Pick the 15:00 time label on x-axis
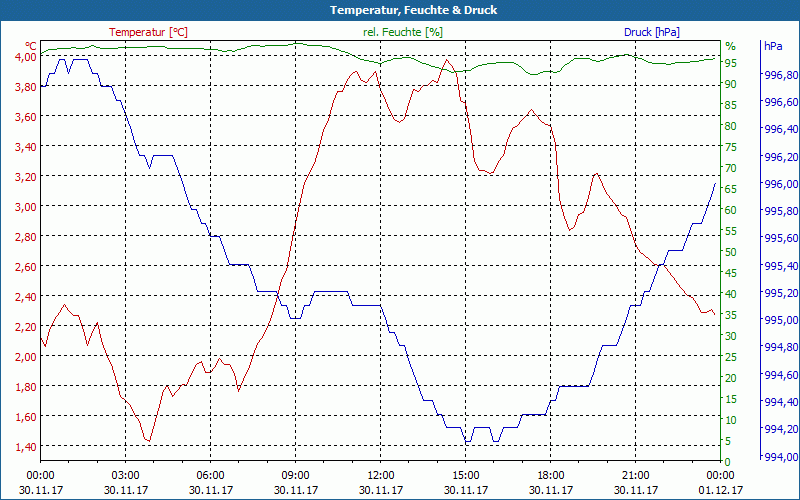 click(465, 475)
